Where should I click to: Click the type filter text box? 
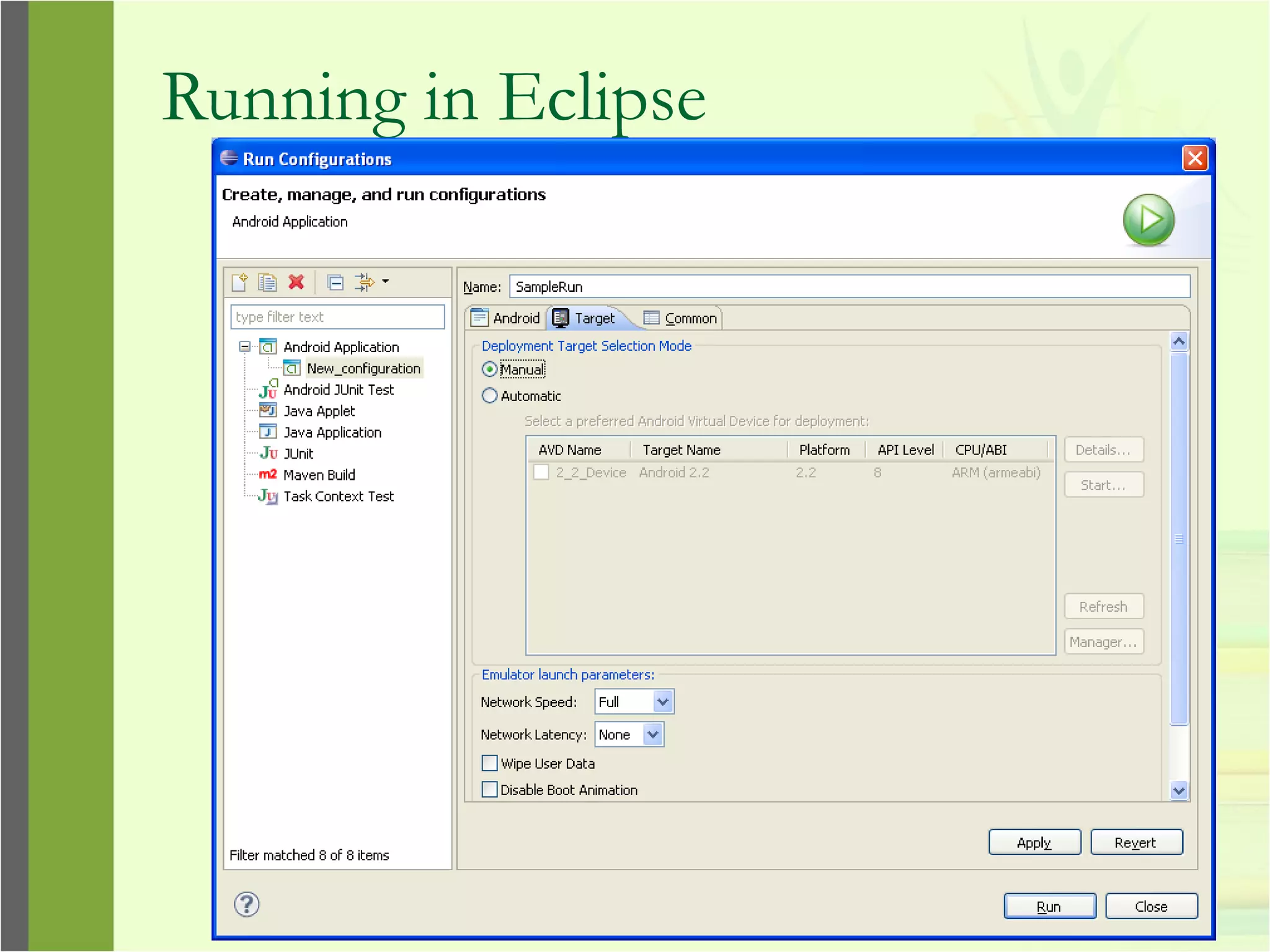click(337, 317)
